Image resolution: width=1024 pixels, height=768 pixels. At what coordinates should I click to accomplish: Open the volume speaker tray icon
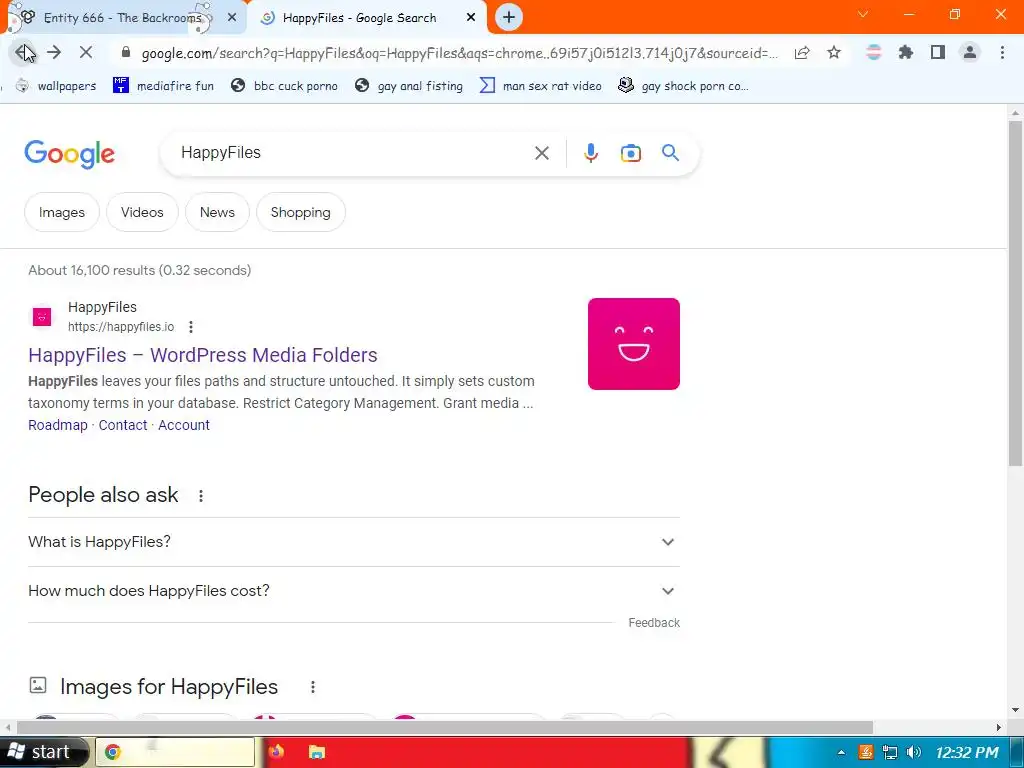914,752
